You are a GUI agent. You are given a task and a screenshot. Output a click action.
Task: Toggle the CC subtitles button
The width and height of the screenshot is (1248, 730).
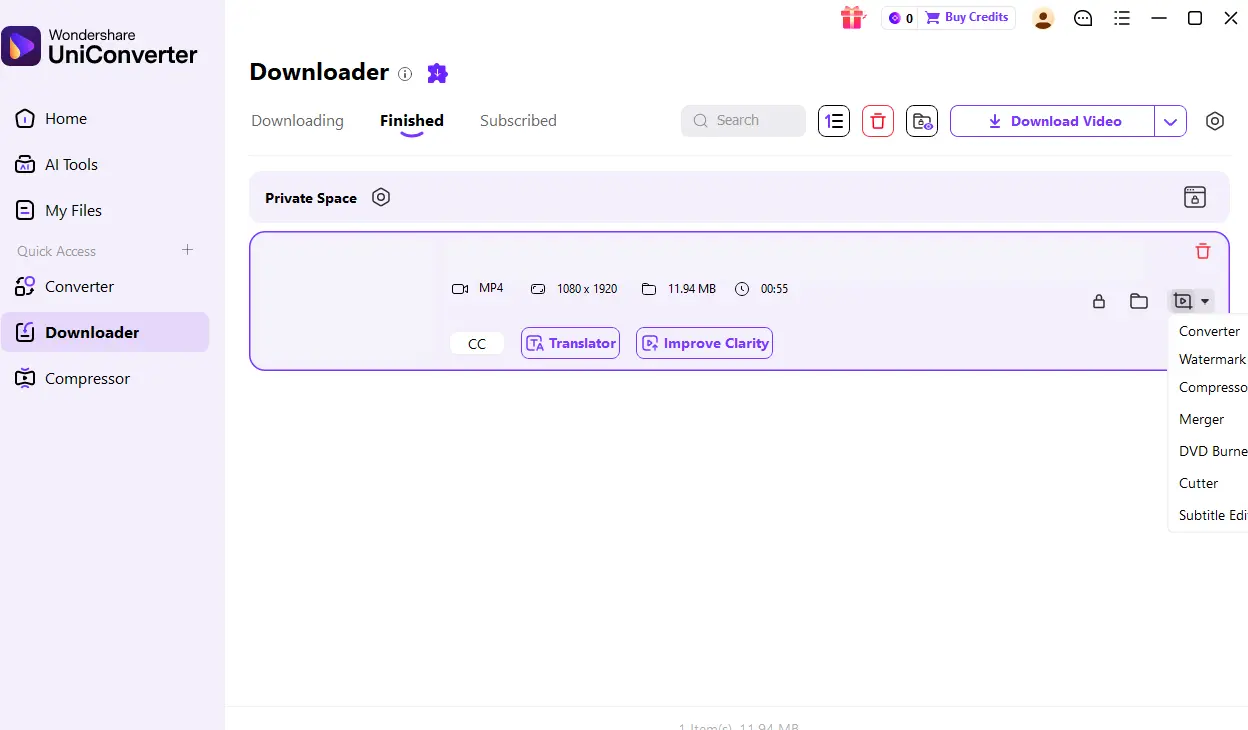click(477, 343)
